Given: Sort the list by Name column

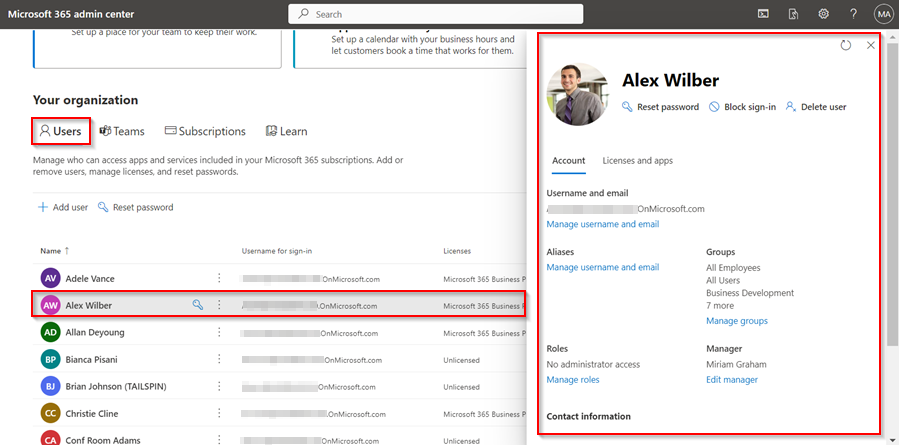Looking at the screenshot, I should pos(54,251).
